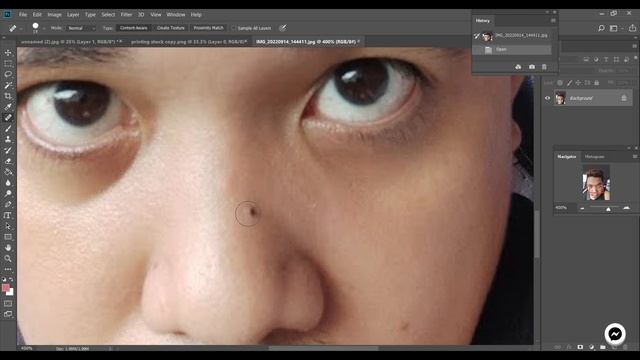Viewport: 640px width, 360px height.
Task: Open the Window menu
Action: pos(176,14)
